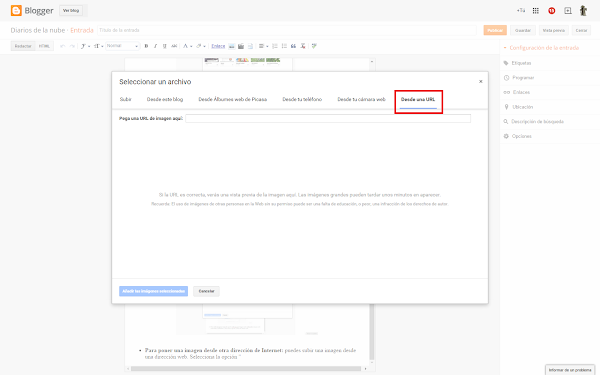Click the Ver blog button
Screen dimensions: 600x375
pyautogui.click(x=71, y=11)
